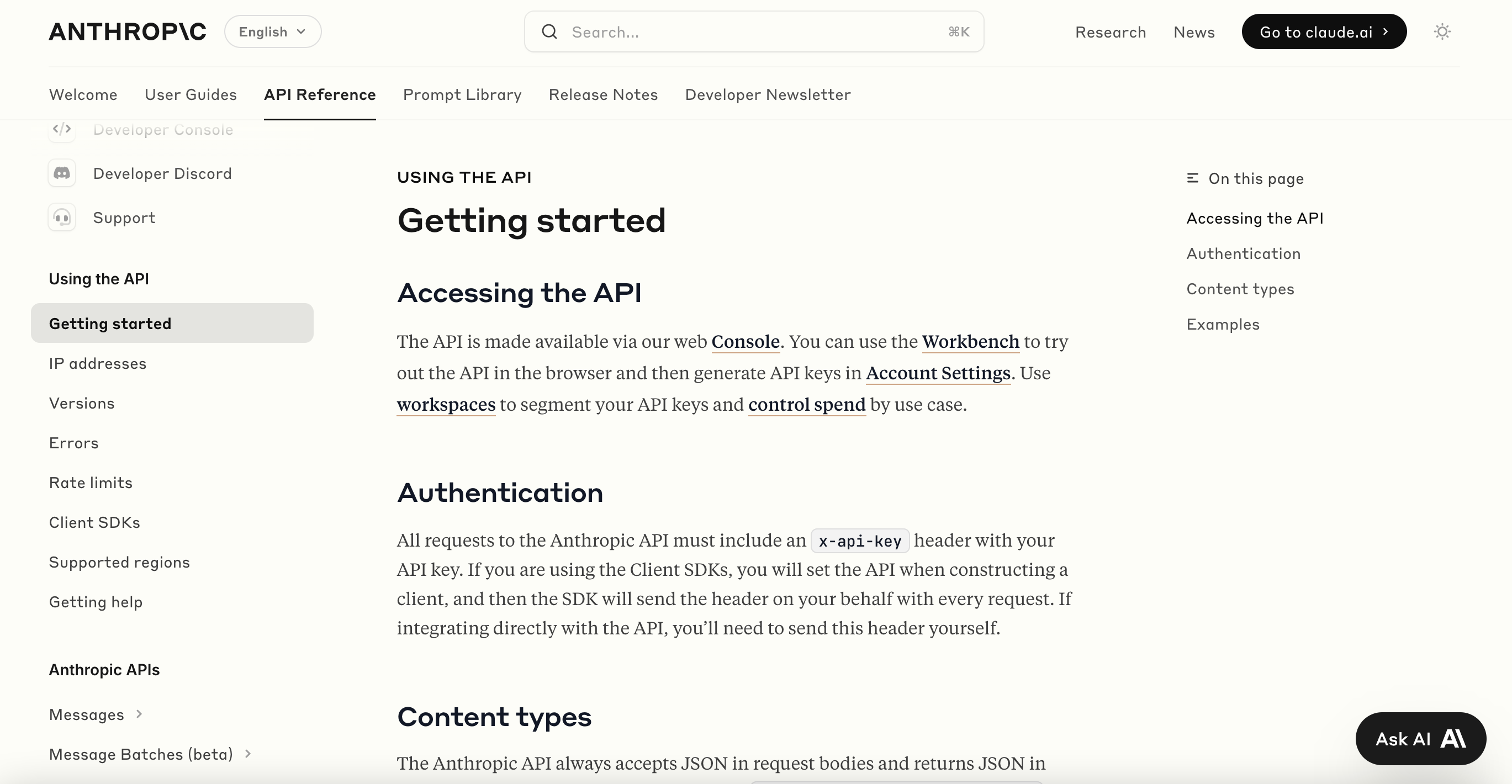Open Support sidebar link

tap(124, 218)
